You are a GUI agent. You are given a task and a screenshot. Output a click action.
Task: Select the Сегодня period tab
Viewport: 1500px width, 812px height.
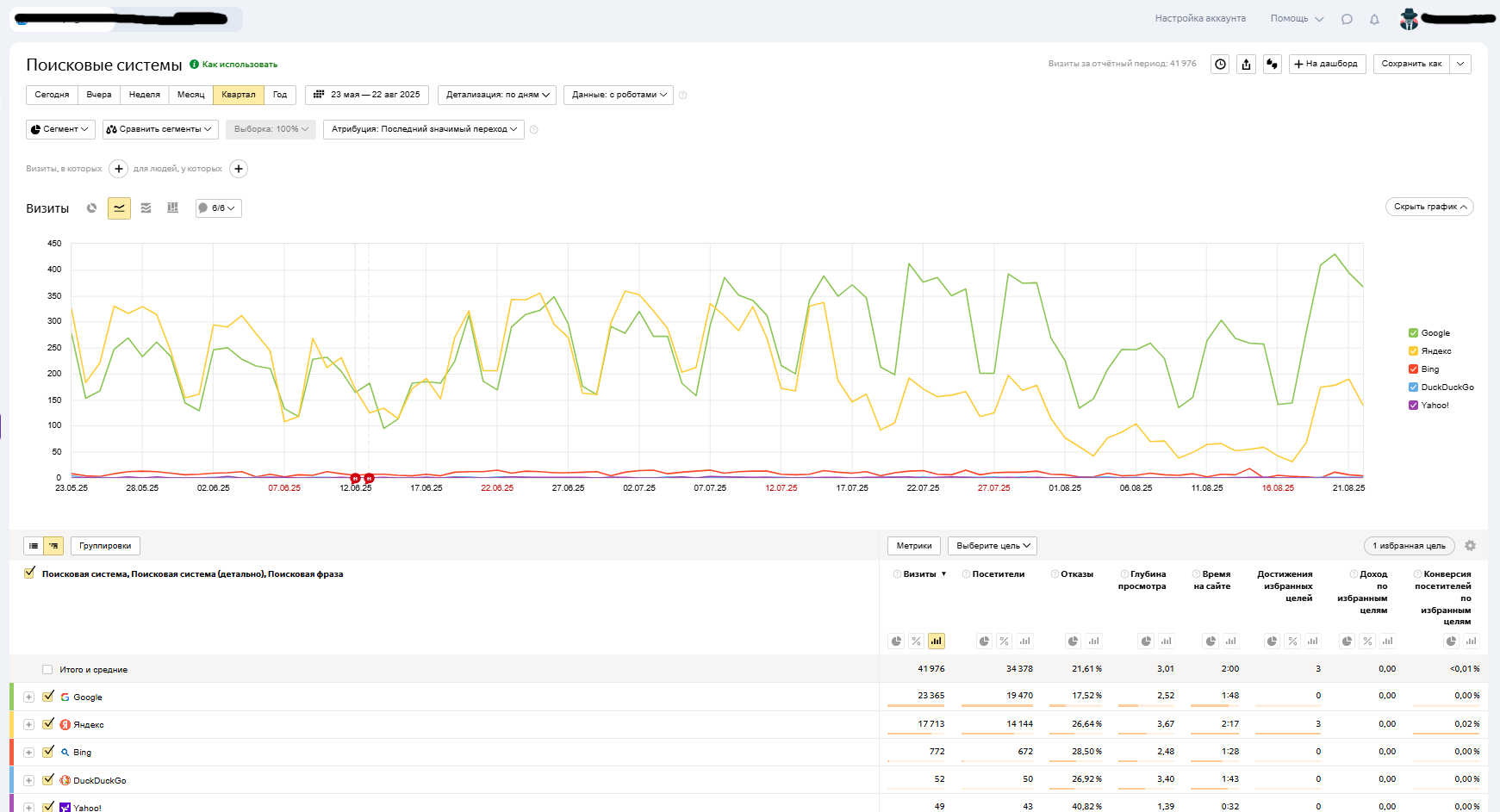(52, 95)
